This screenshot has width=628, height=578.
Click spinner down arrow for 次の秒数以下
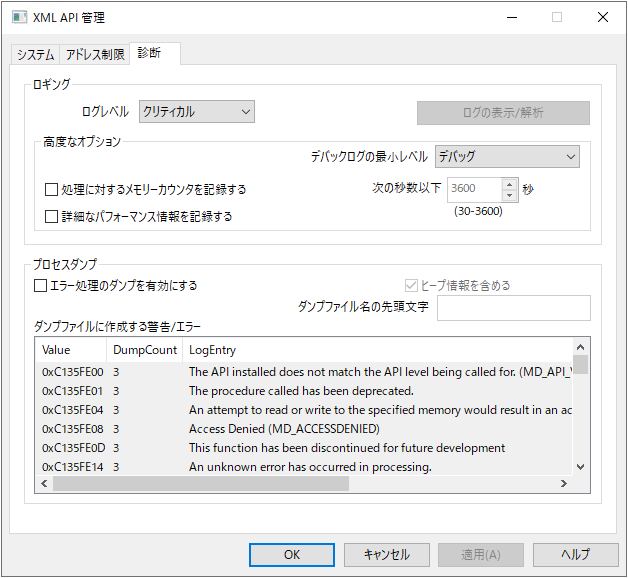point(510,194)
